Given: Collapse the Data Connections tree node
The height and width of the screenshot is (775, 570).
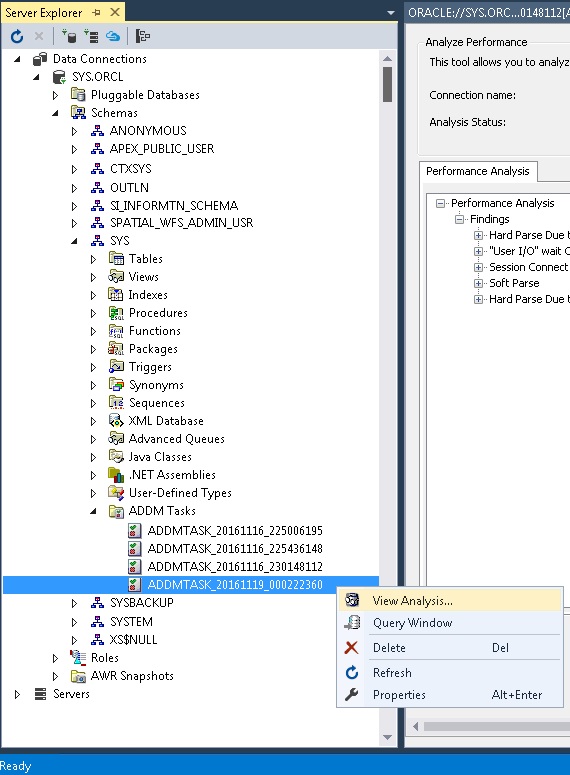Looking at the screenshot, I should 17,59.
